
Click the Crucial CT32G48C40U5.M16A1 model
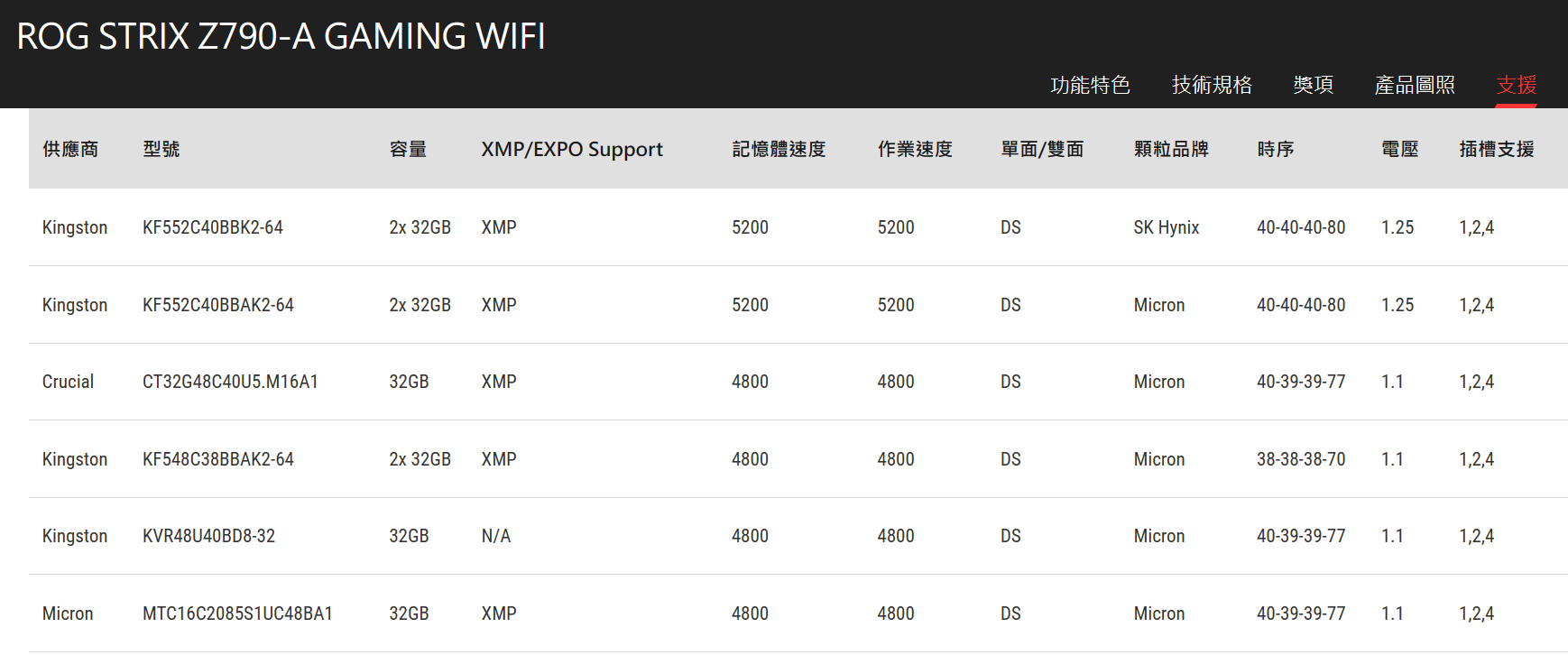pyautogui.click(x=230, y=382)
